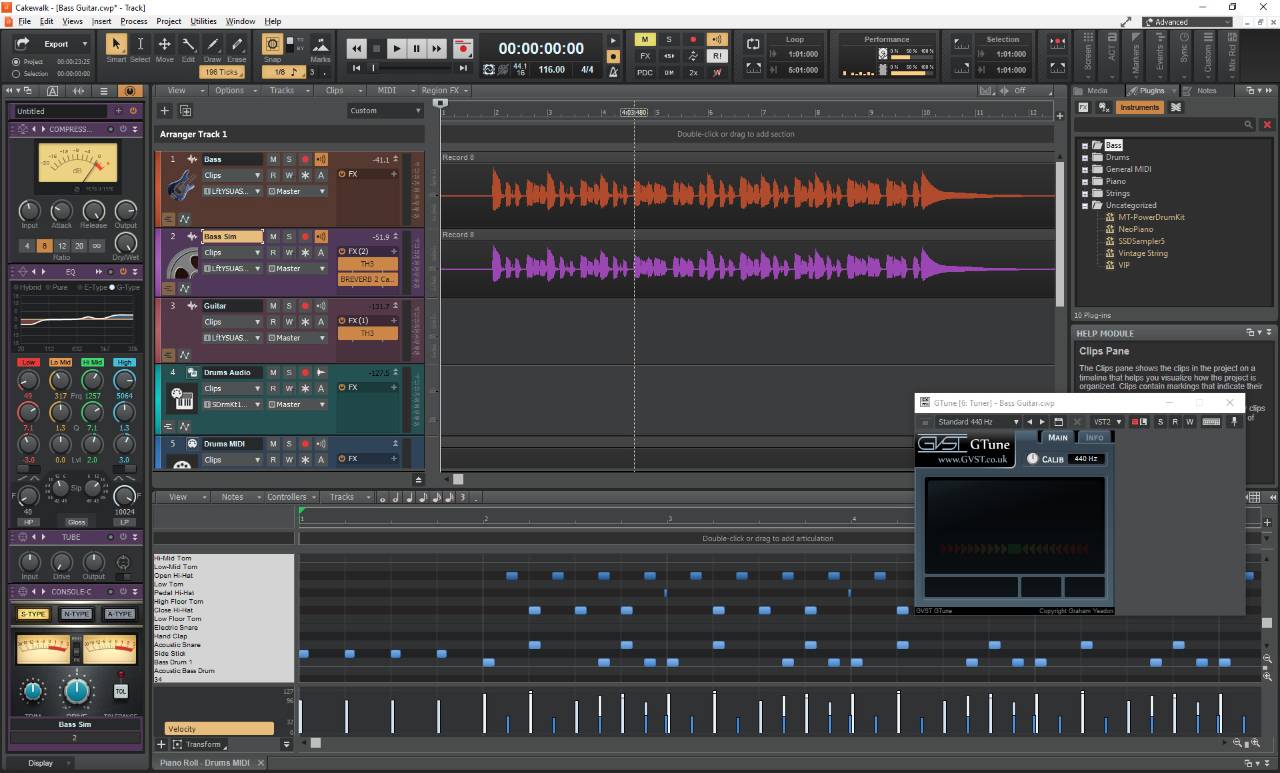Open Bass Sim Master output dropdown
This screenshot has width=1280, height=773.
point(297,268)
